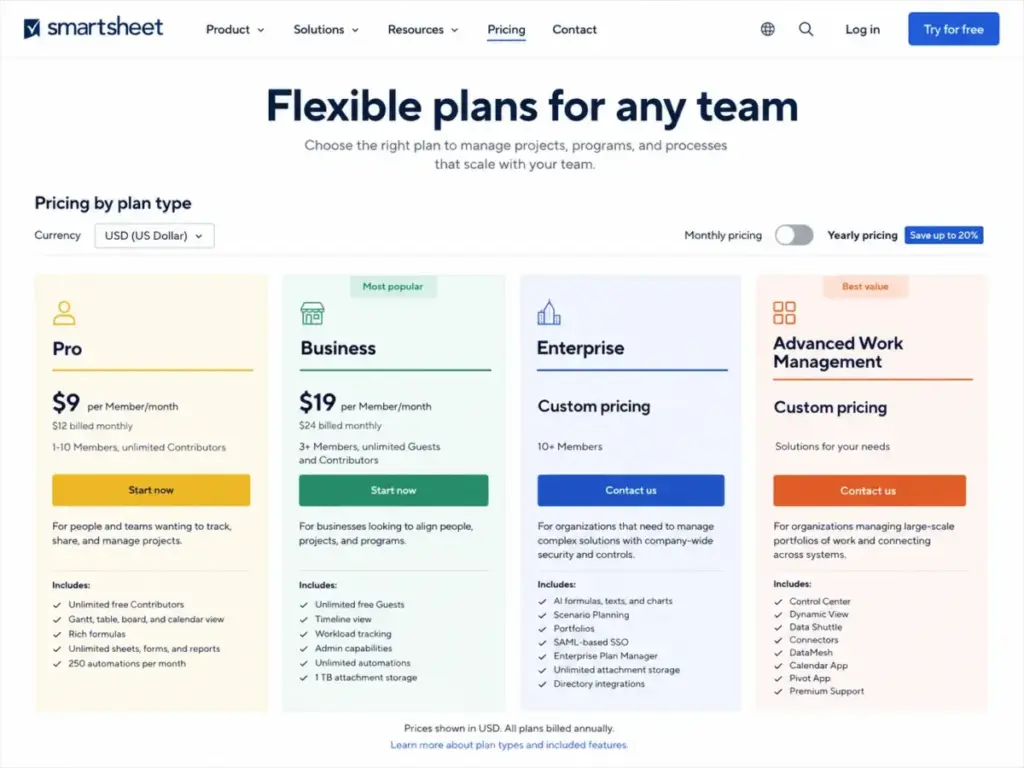Click the Try for free button
Viewport: 1024px width, 768px height.
click(953, 29)
